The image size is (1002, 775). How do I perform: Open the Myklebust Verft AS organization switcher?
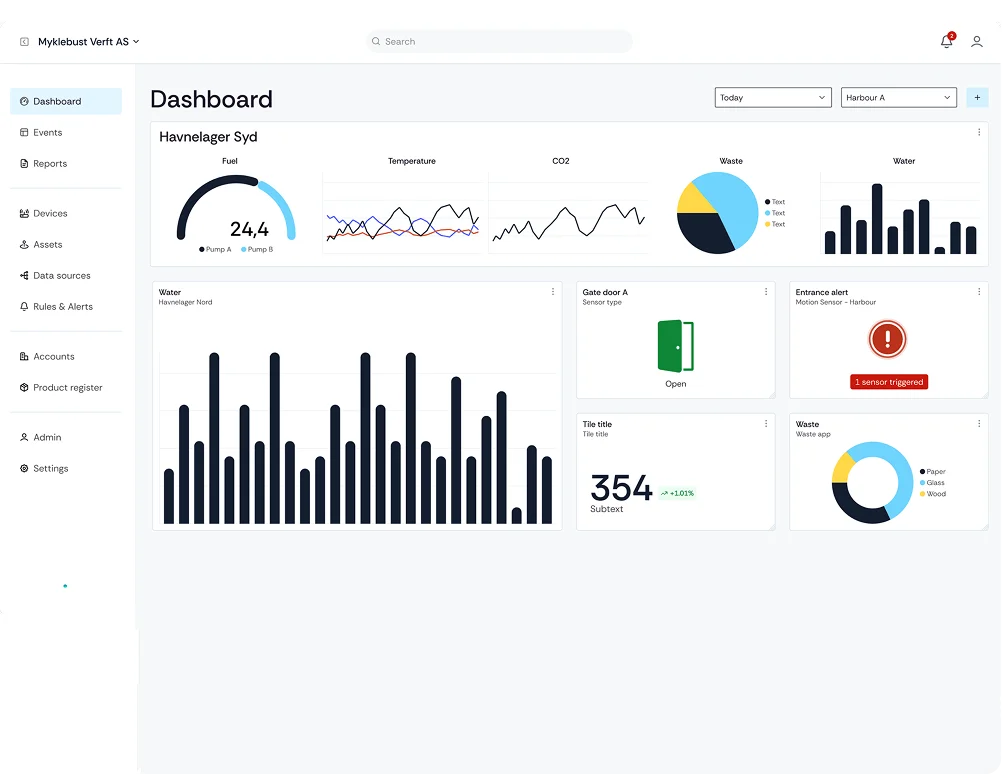(88, 42)
